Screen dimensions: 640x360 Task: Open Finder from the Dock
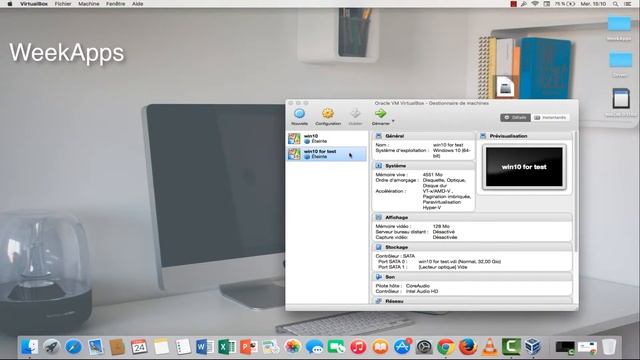click(x=30, y=347)
